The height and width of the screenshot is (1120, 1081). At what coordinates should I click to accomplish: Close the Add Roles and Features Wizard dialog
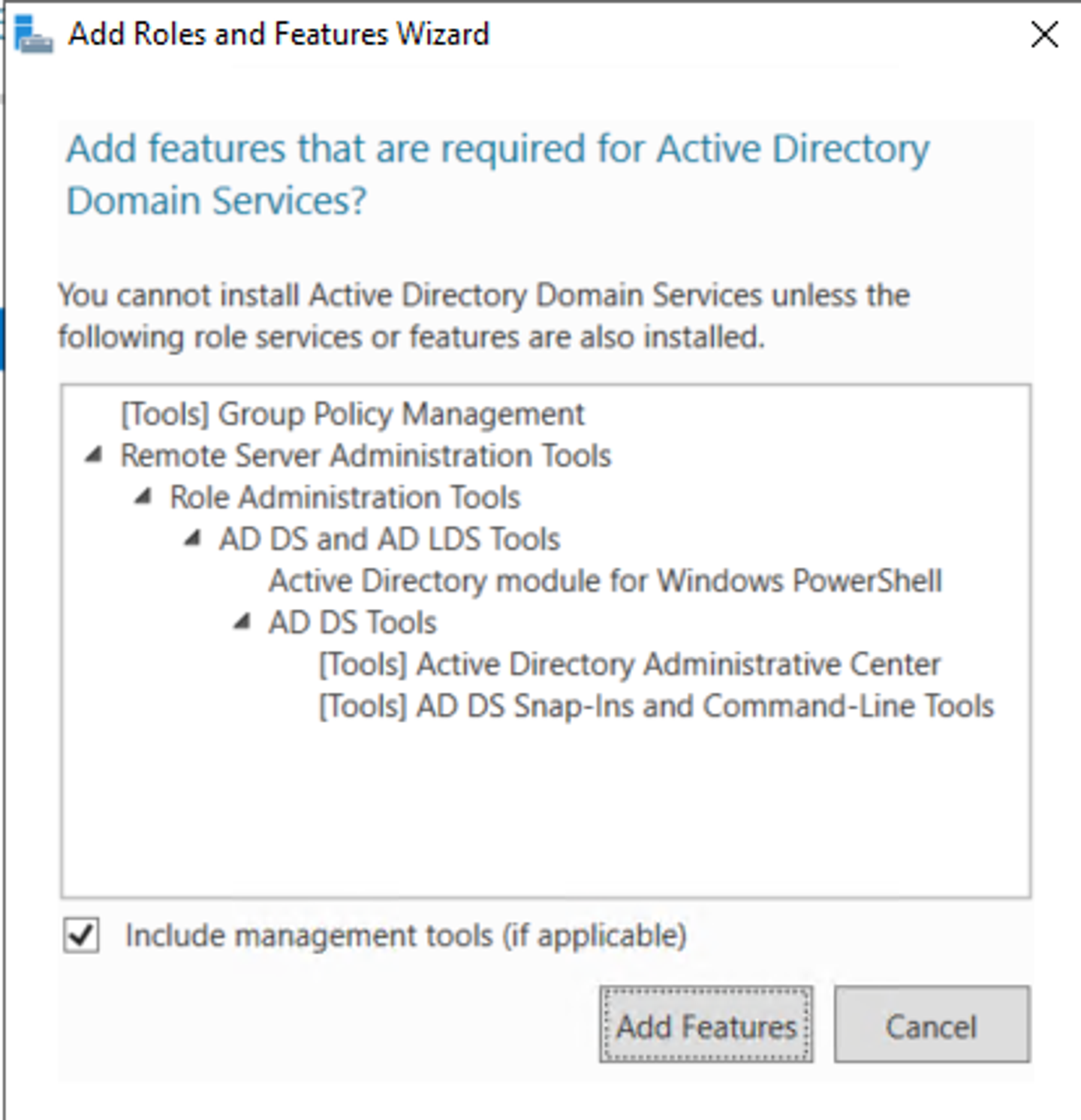(1044, 35)
